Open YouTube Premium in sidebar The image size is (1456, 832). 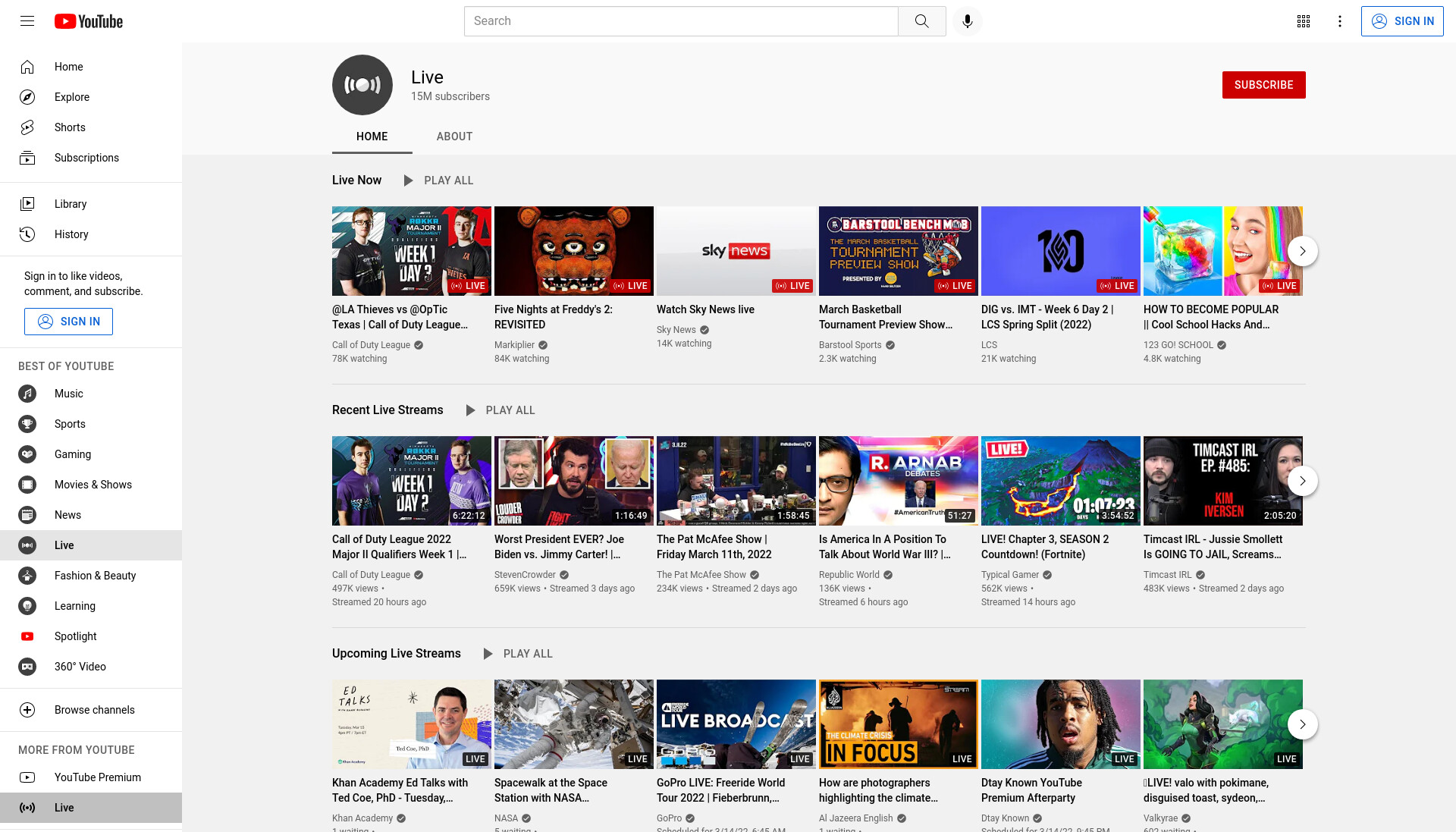(x=91, y=777)
